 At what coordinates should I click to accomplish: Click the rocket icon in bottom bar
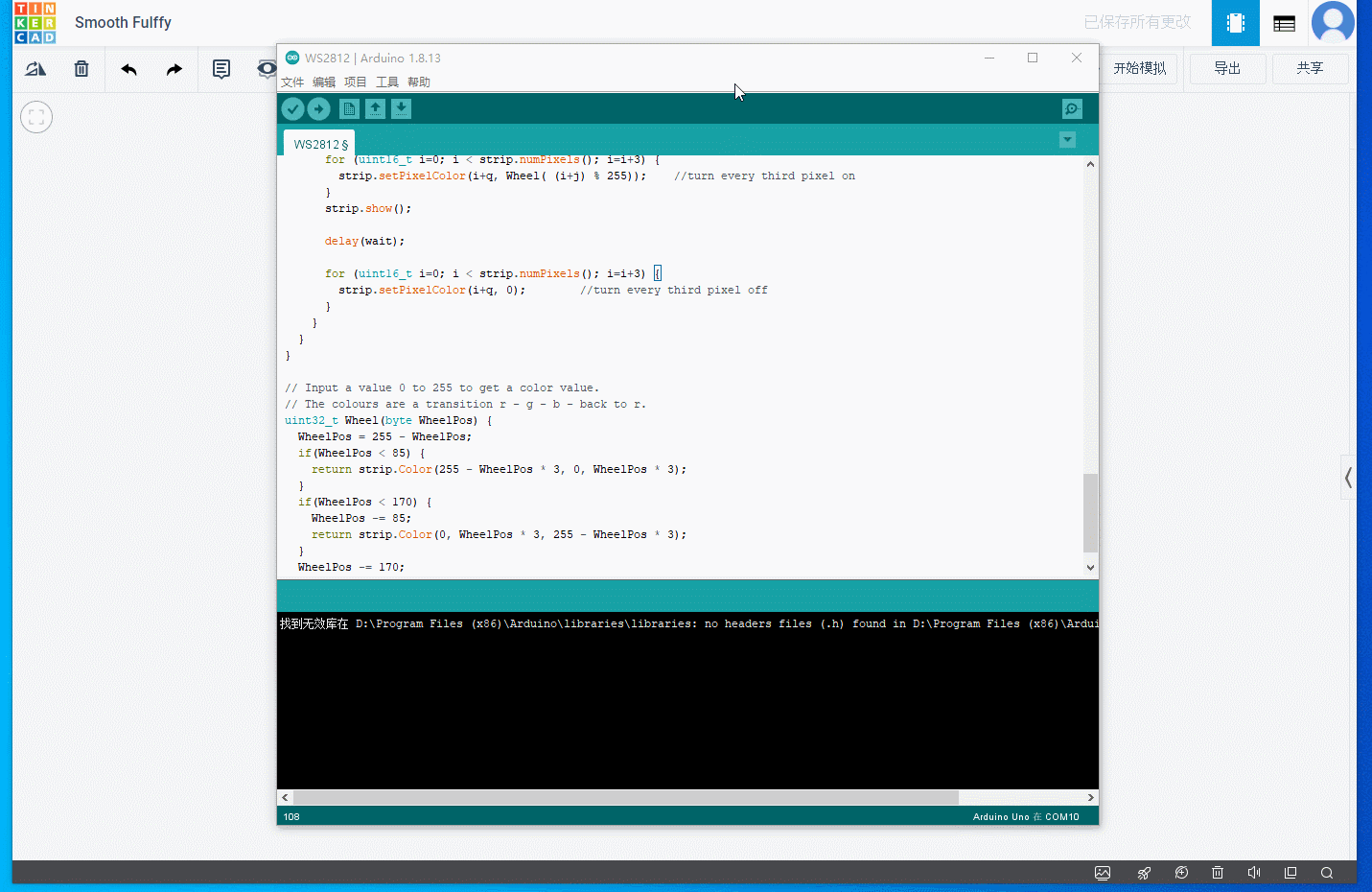pyautogui.click(x=1144, y=873)
